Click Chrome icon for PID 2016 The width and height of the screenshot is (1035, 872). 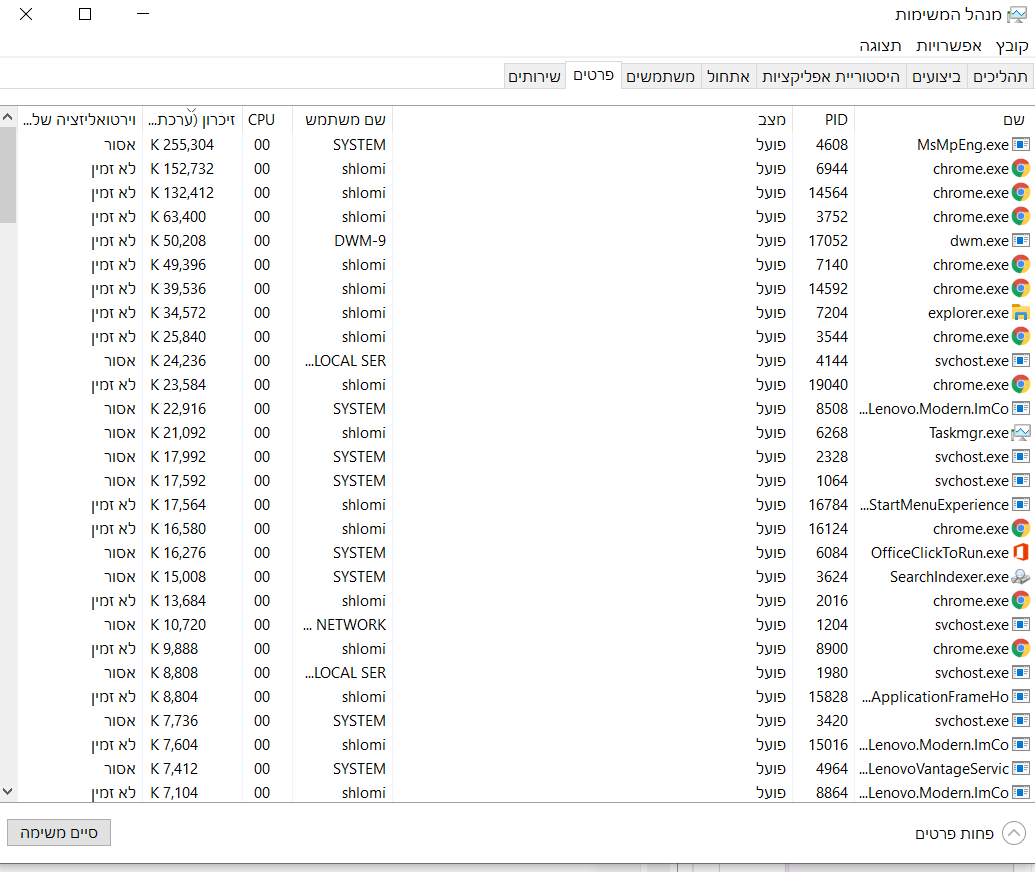[x=1020, y=601]
